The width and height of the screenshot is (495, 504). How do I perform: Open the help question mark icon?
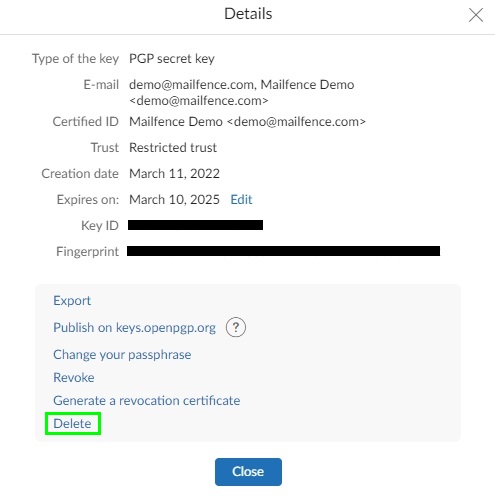236,327
